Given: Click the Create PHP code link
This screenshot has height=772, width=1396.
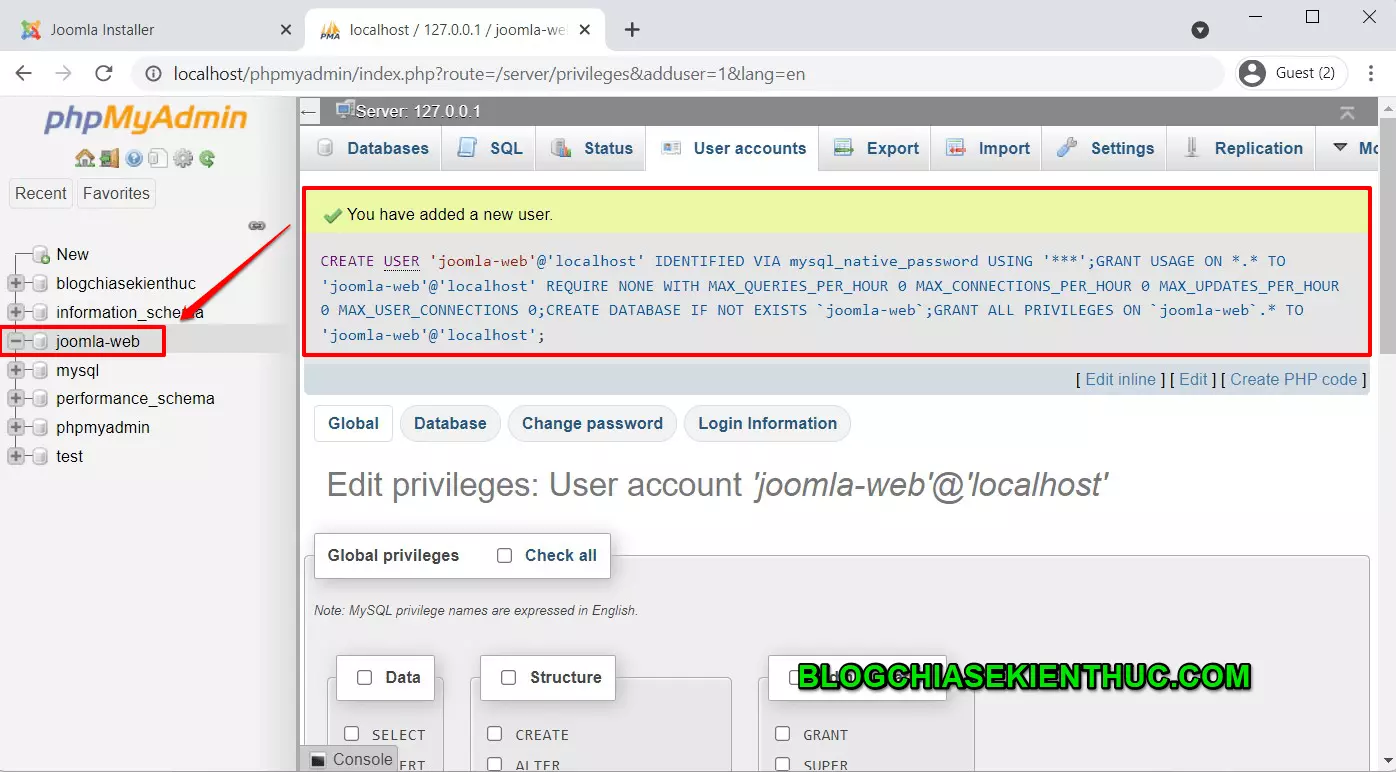Looking at the screenshot, I should pos(1293,379).
